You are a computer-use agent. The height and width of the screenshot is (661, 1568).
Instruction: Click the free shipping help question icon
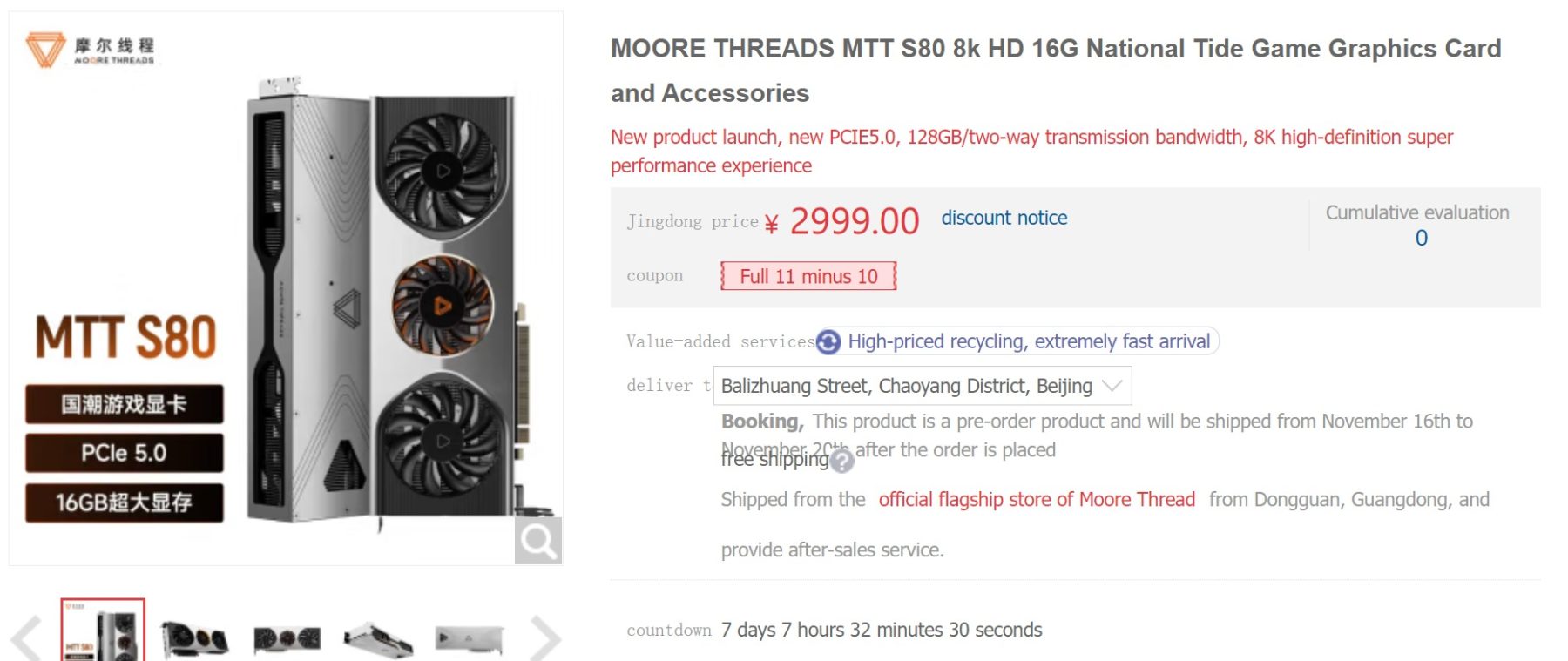click(841, 461)
